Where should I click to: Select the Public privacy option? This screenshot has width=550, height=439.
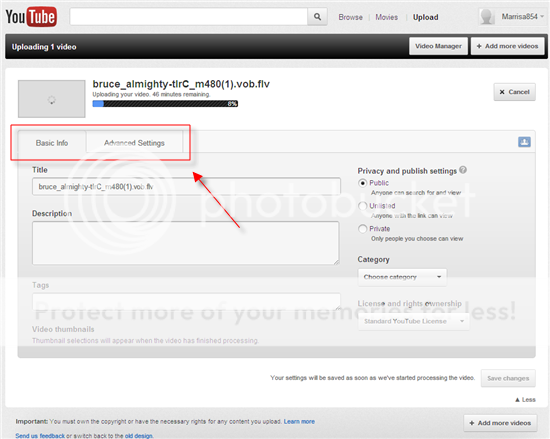point(363,183)
